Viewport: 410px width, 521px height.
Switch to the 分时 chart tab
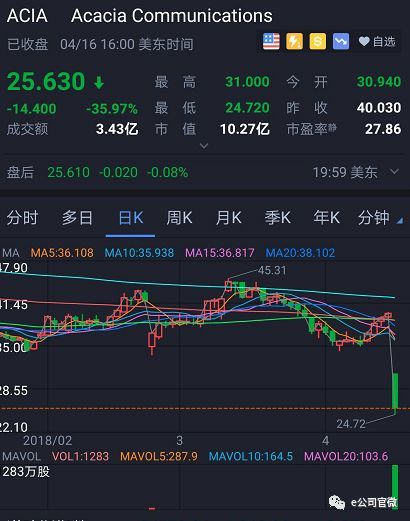click(x=22, y=218)
